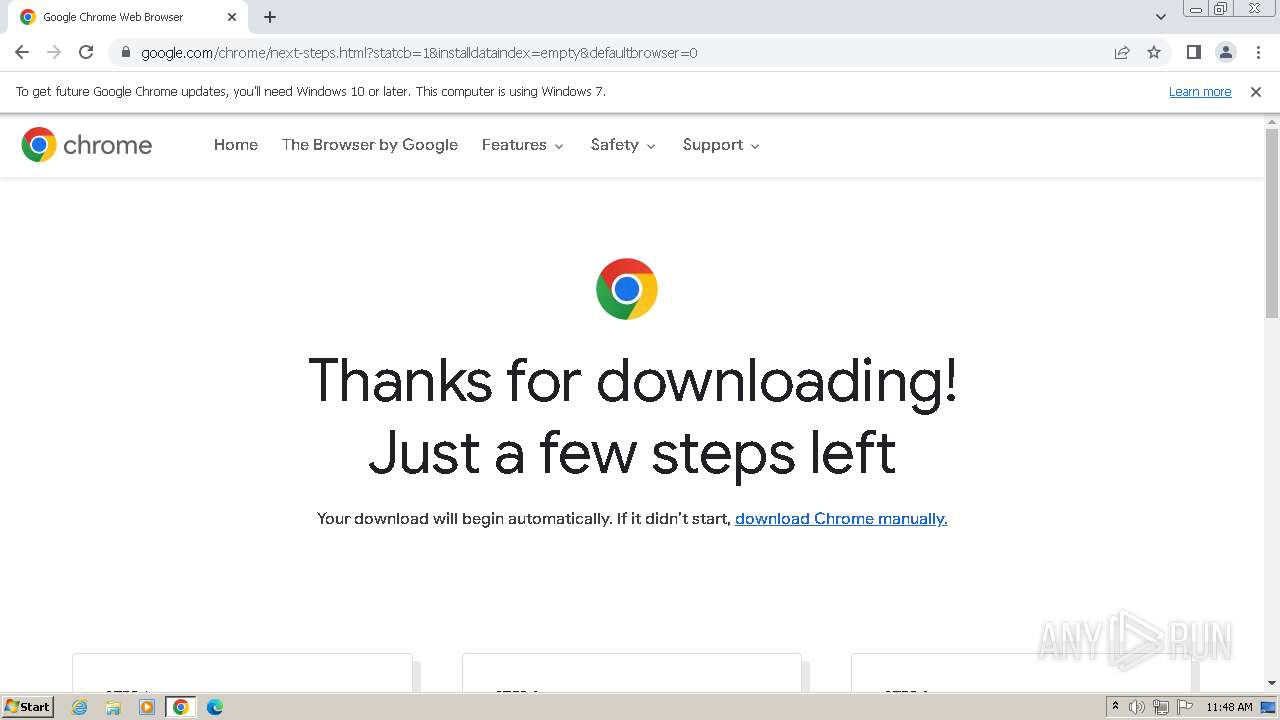
Task: Click the page vertical scrollbar thumb
Action: tap(1272, 223)
